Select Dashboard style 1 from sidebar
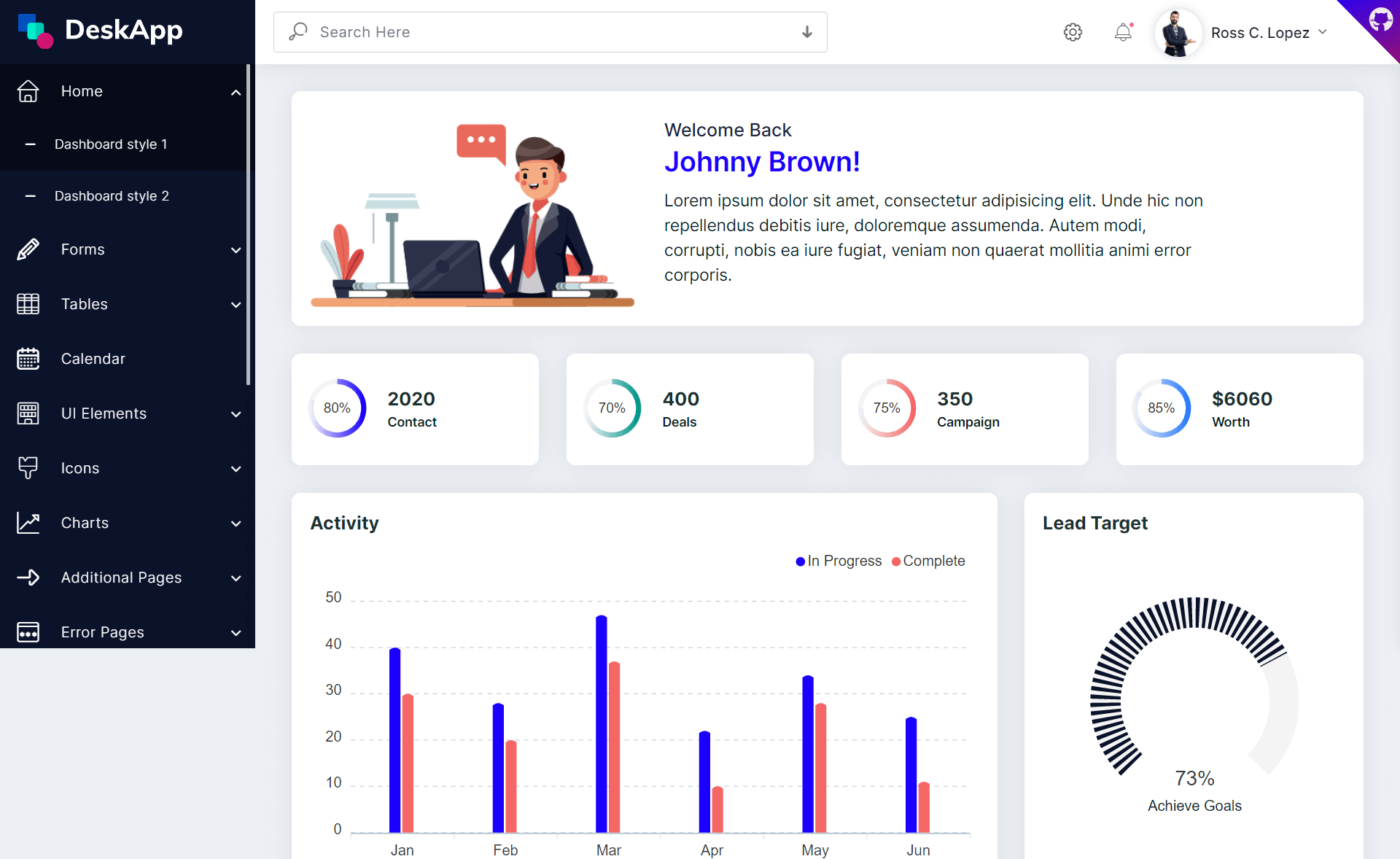Screen dimensions: 1400x859 [x=111, y=144]
